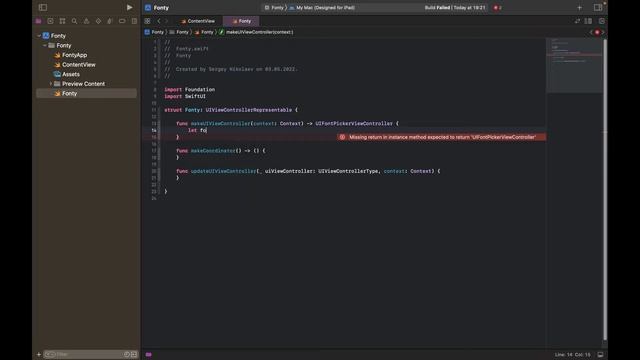This screenshot has width=640, height=360.
Task: Select FontyApp file in navigator
Action: pos(71,55)
